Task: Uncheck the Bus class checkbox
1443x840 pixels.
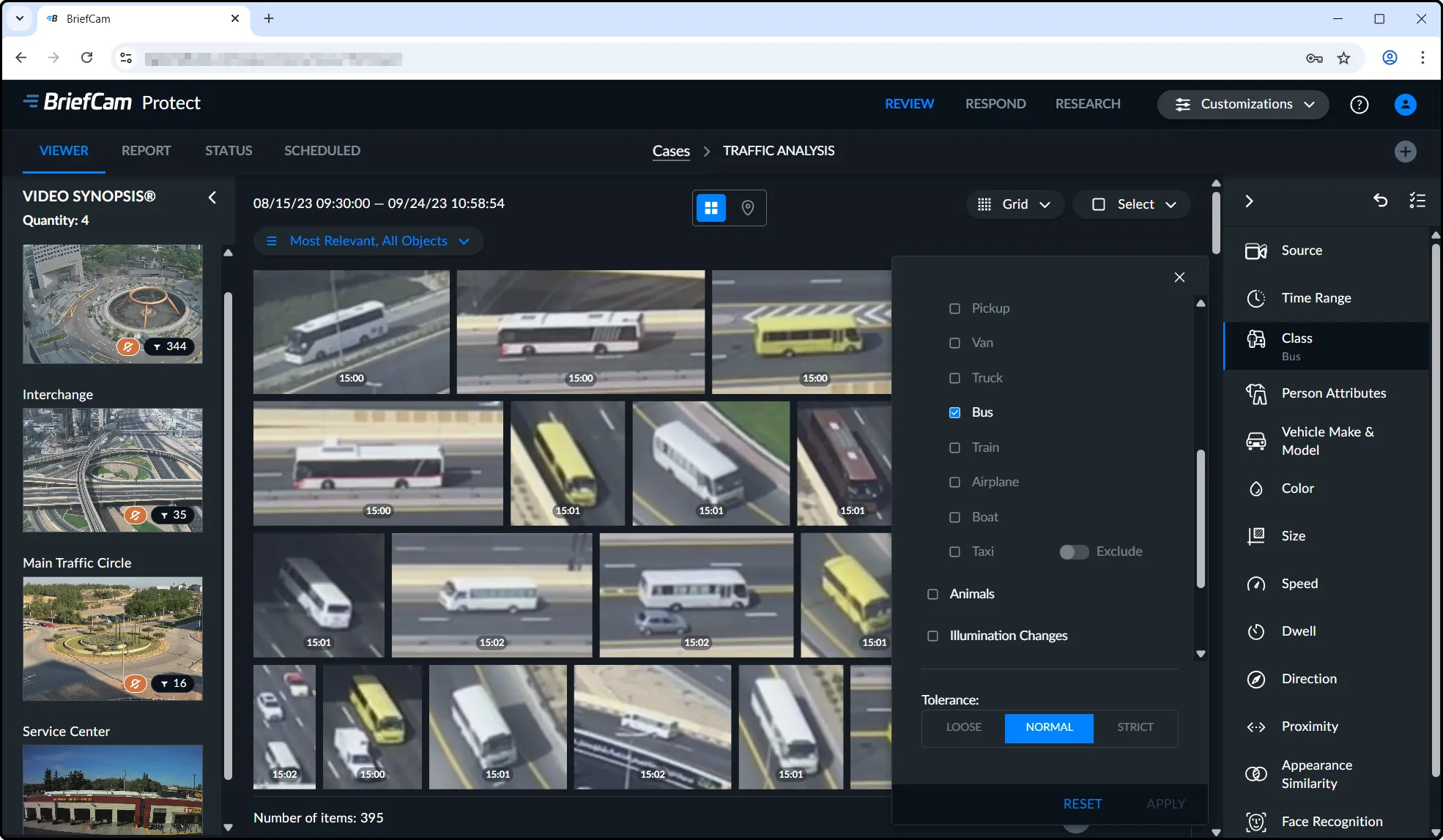Action: (954, 412)
